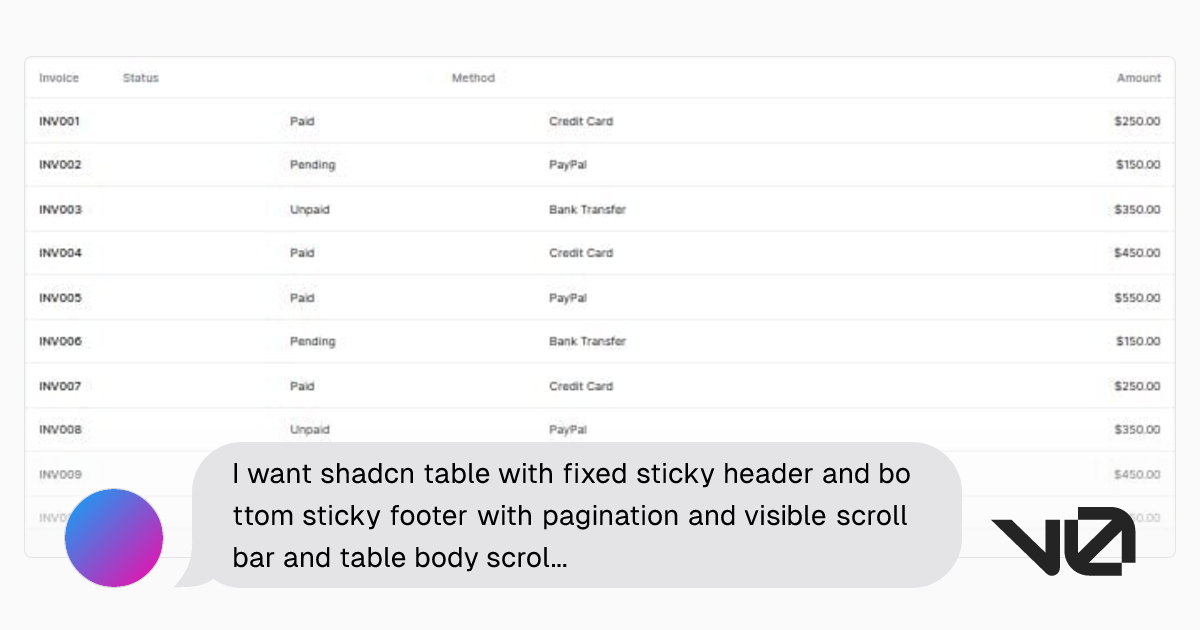Click the $350.00 amount for INV008

pyautogui.click(x=1137, y=429)
